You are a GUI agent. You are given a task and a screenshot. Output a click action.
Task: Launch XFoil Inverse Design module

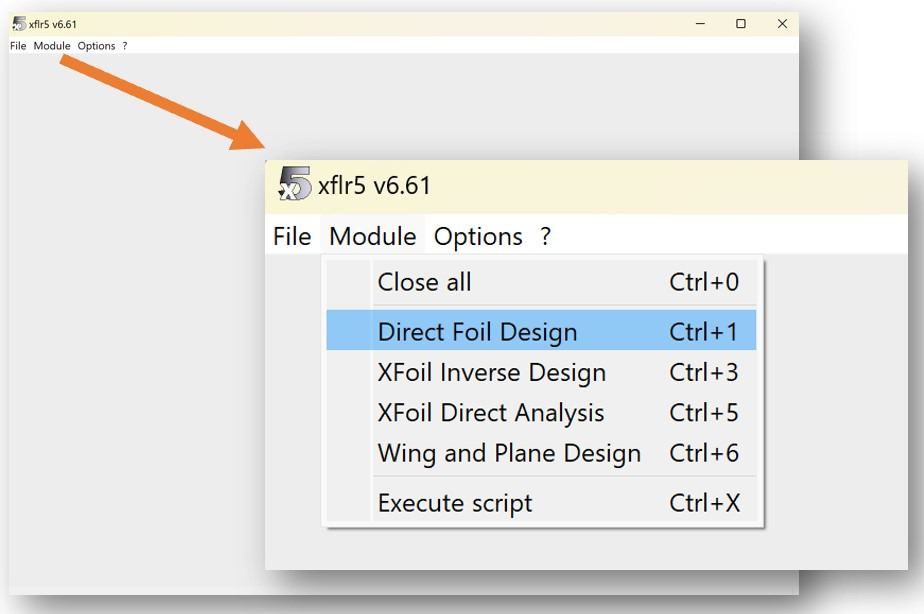coord(491,373)
